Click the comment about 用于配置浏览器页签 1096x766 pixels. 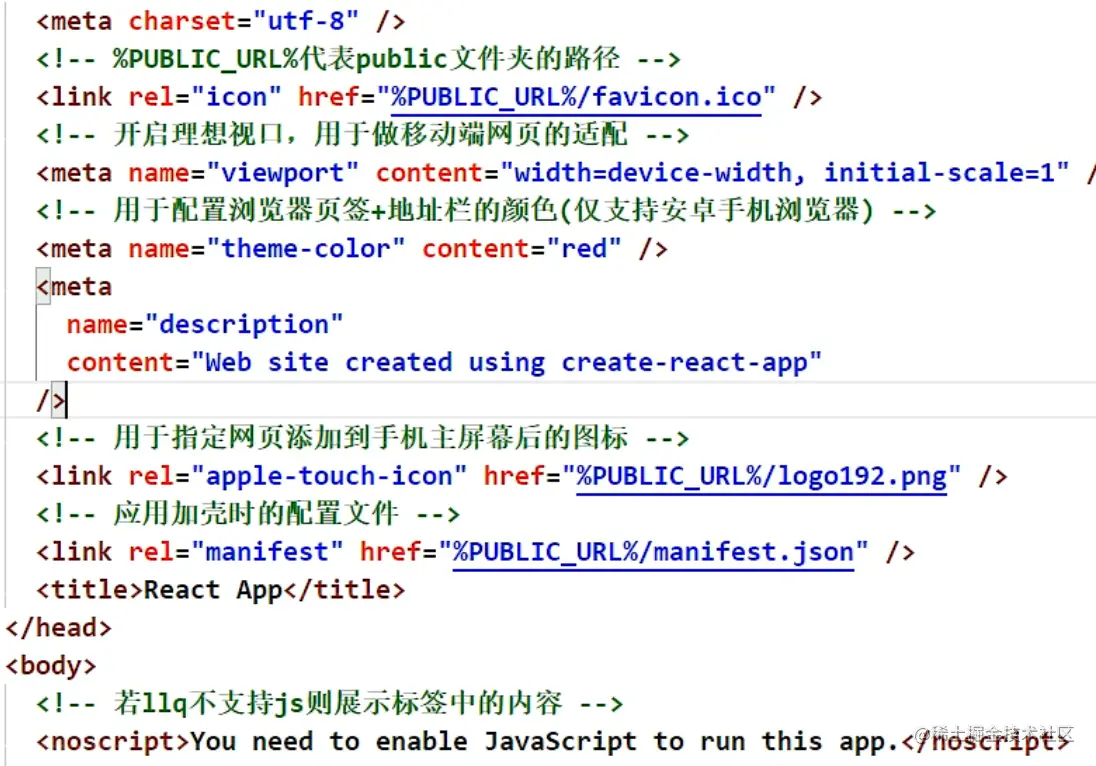(485, 210)
